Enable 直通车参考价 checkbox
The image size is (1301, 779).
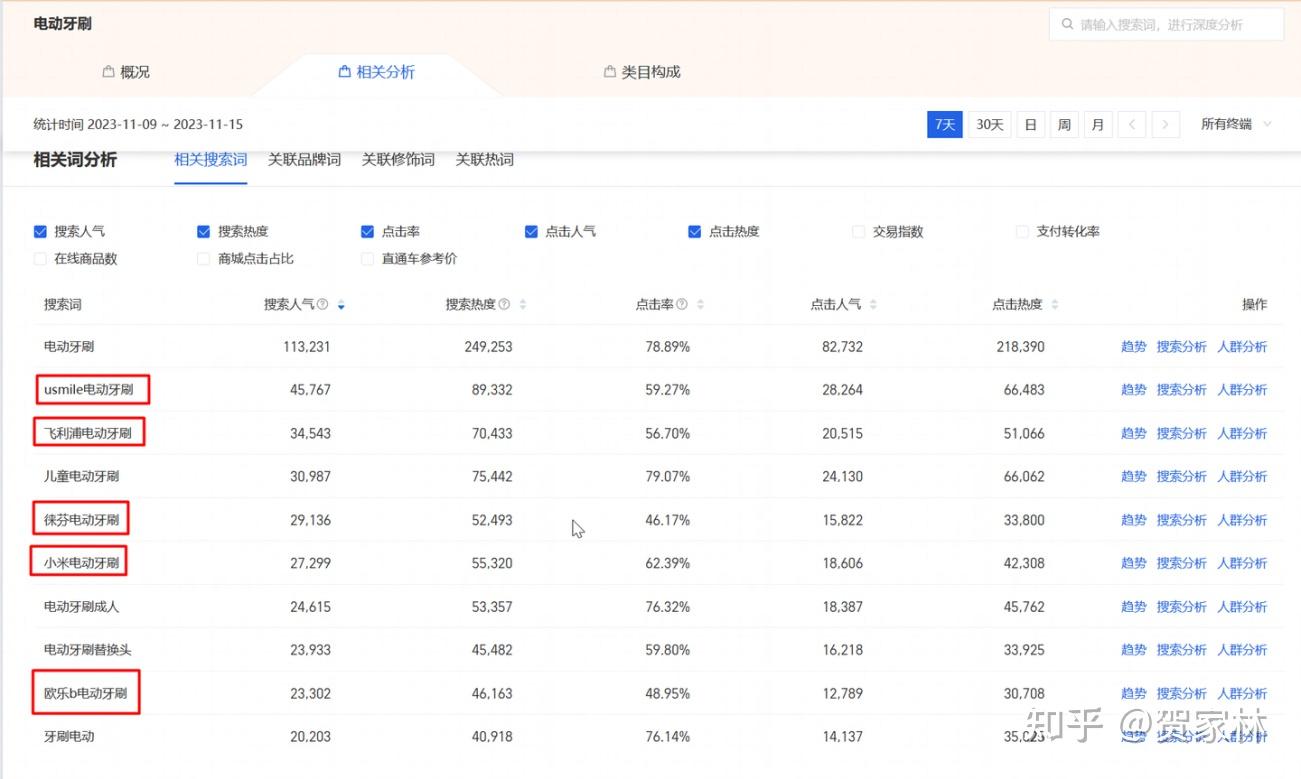pyautogui.click(x=367, y=258)
